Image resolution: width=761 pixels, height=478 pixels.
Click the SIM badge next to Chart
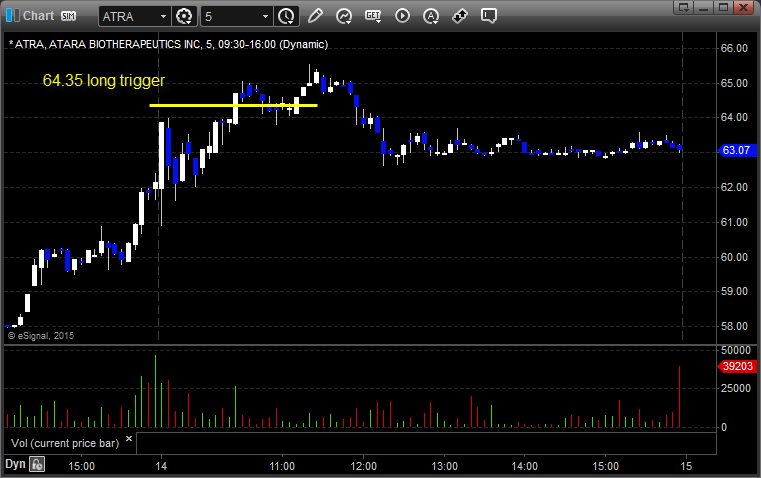[x=68, y=16]
